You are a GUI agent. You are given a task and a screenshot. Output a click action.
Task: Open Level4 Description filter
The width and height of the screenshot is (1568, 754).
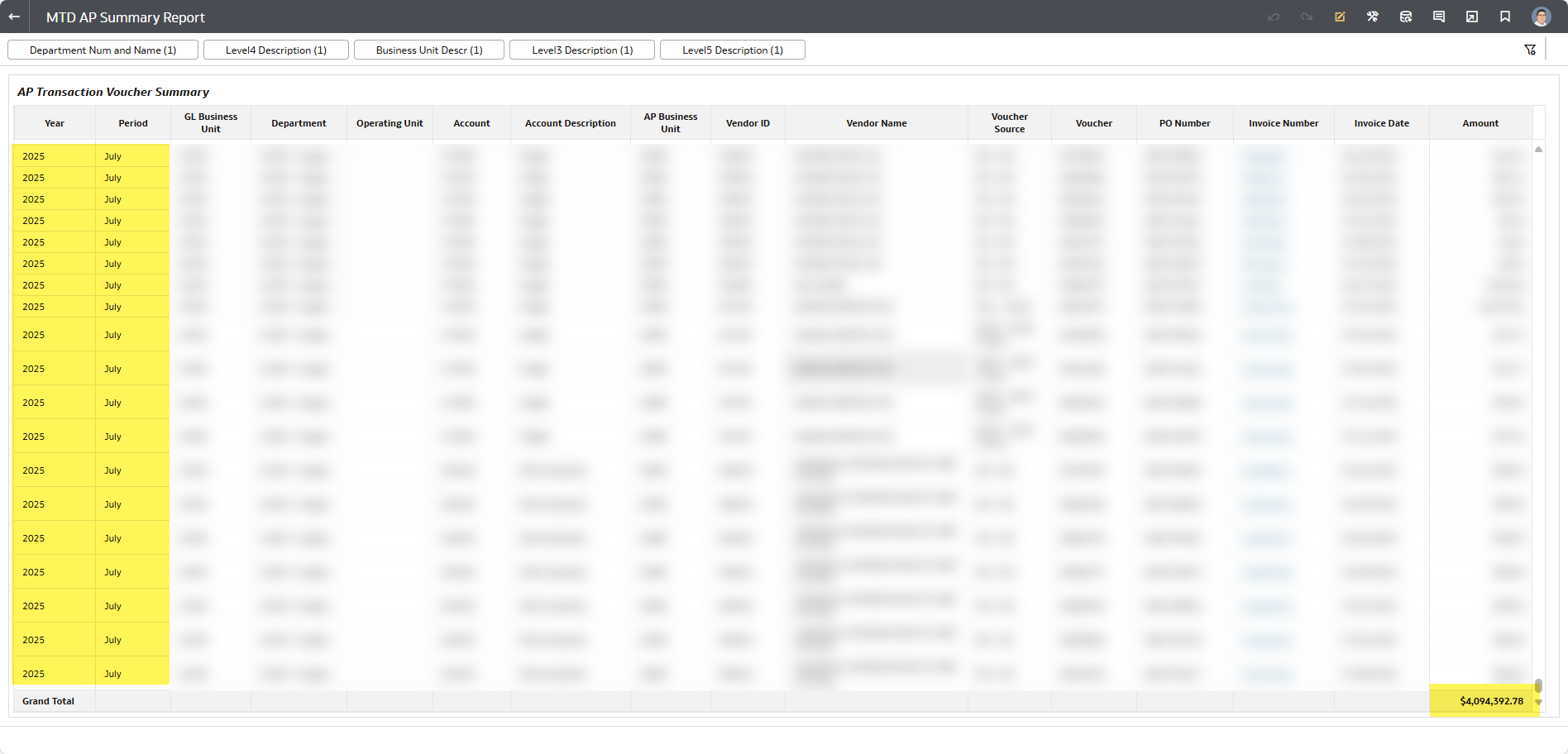[276, 50]
